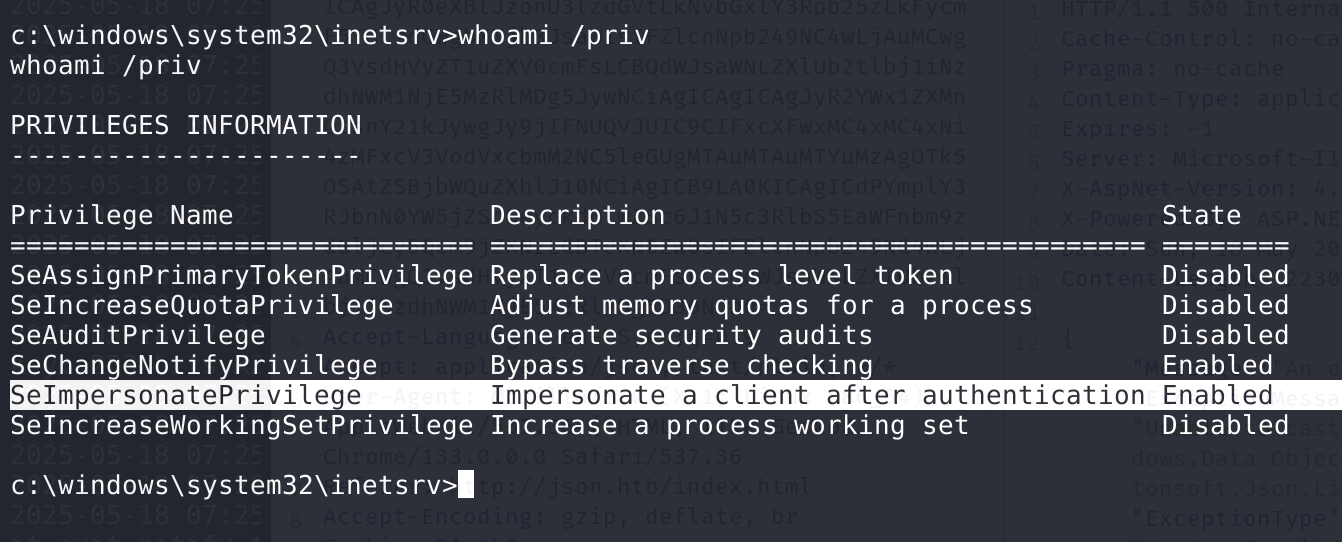The image size is (1342, 542).
Task: Click the SeAssignPrimaryTokenPrivilege entry
Action: pos(241,276)
